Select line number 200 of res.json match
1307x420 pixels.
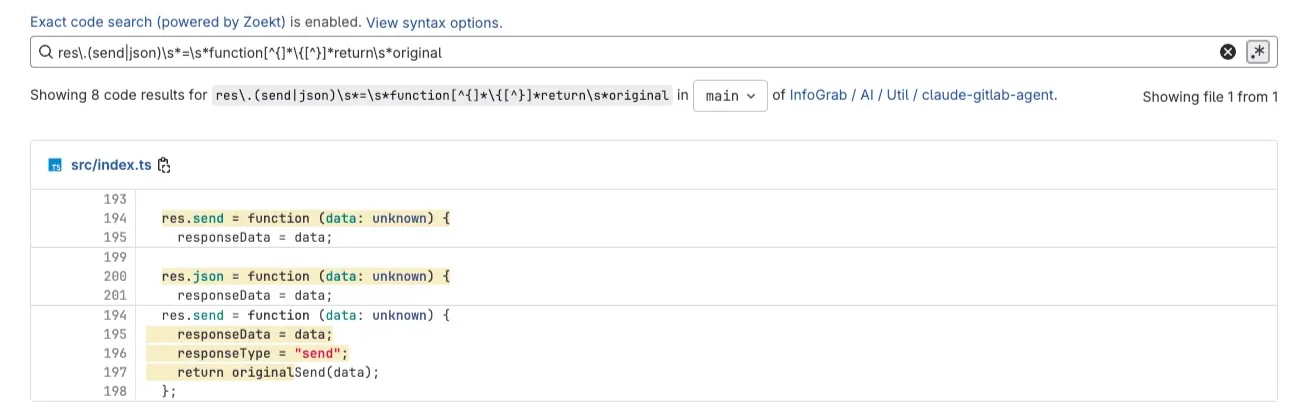pyautogui.click(x=115, y=276)
